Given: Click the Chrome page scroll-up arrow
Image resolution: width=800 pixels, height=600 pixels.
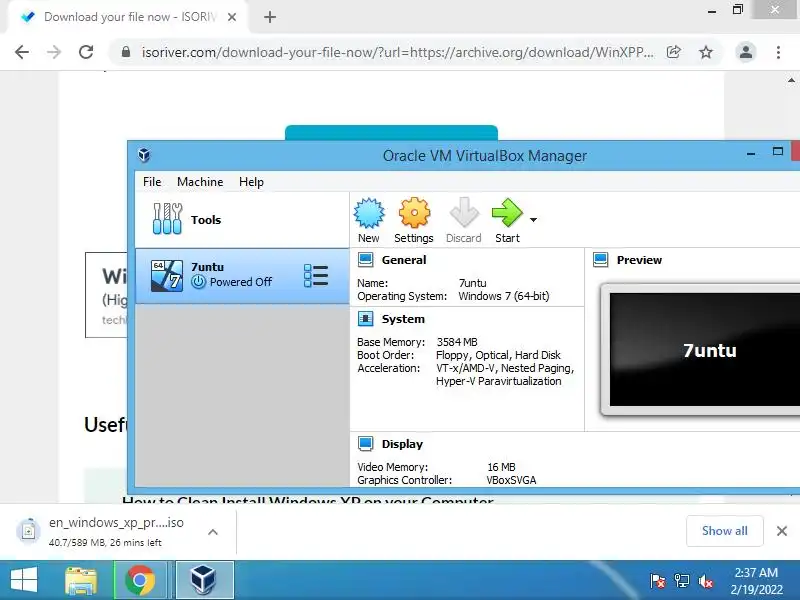Looking at the screenshot, I should click(791, 80).
